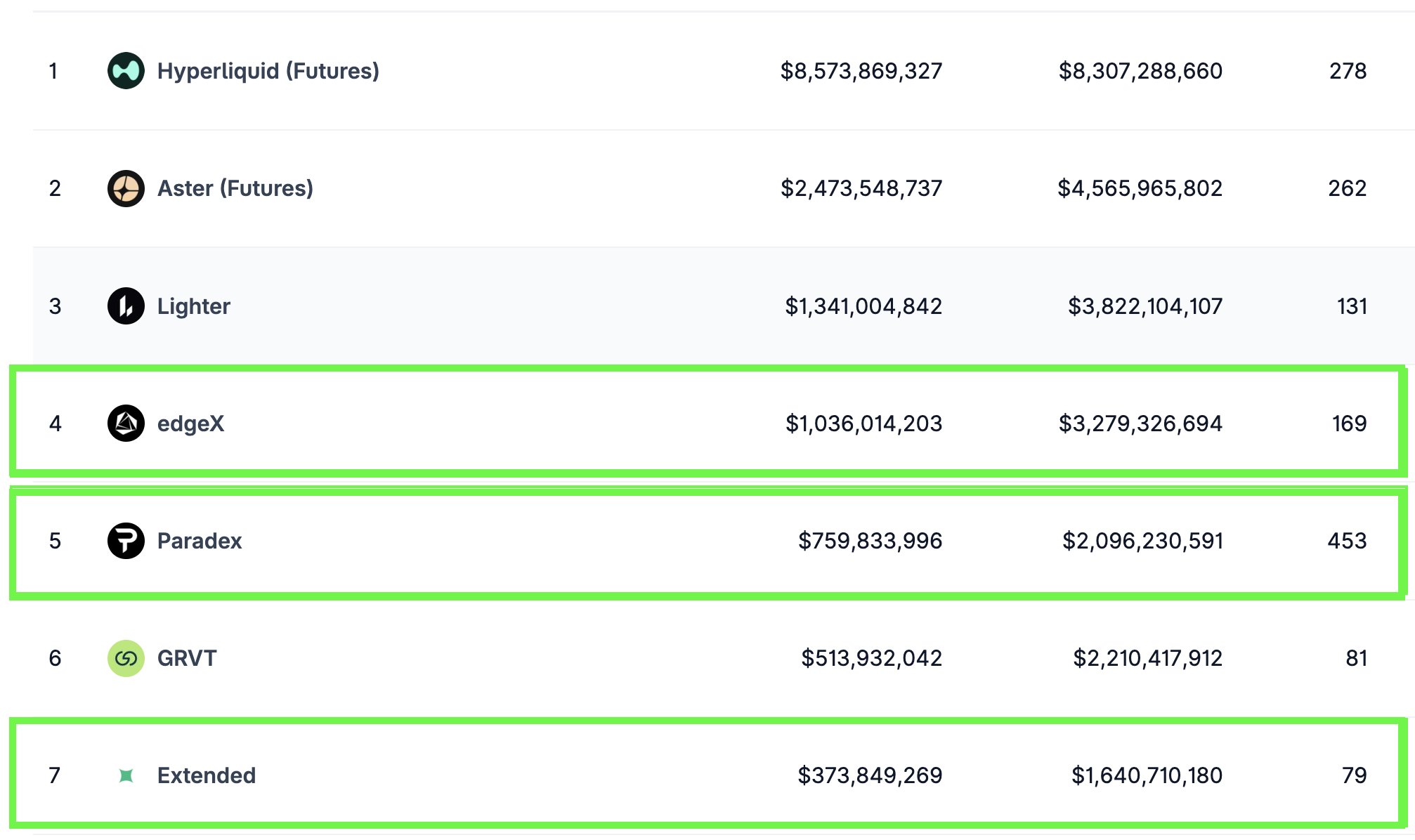Open the Aster (Futures) exchange link
The image size is (1415, 840).
pos(235,188)
